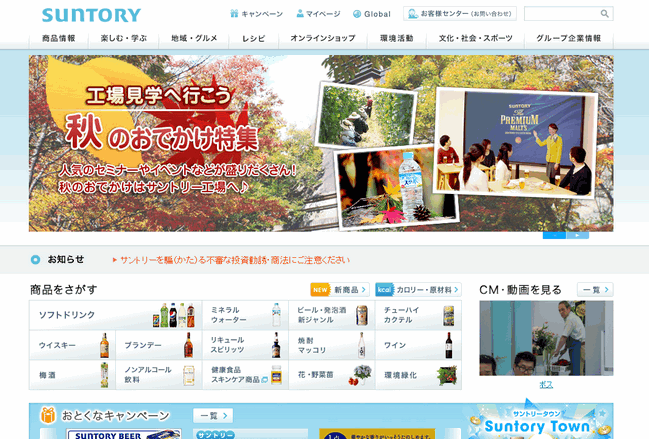The image size is (649, 439).
Task: Open おとくなキャンペーン 一覧 button
Action: click(x=213, y=415)
